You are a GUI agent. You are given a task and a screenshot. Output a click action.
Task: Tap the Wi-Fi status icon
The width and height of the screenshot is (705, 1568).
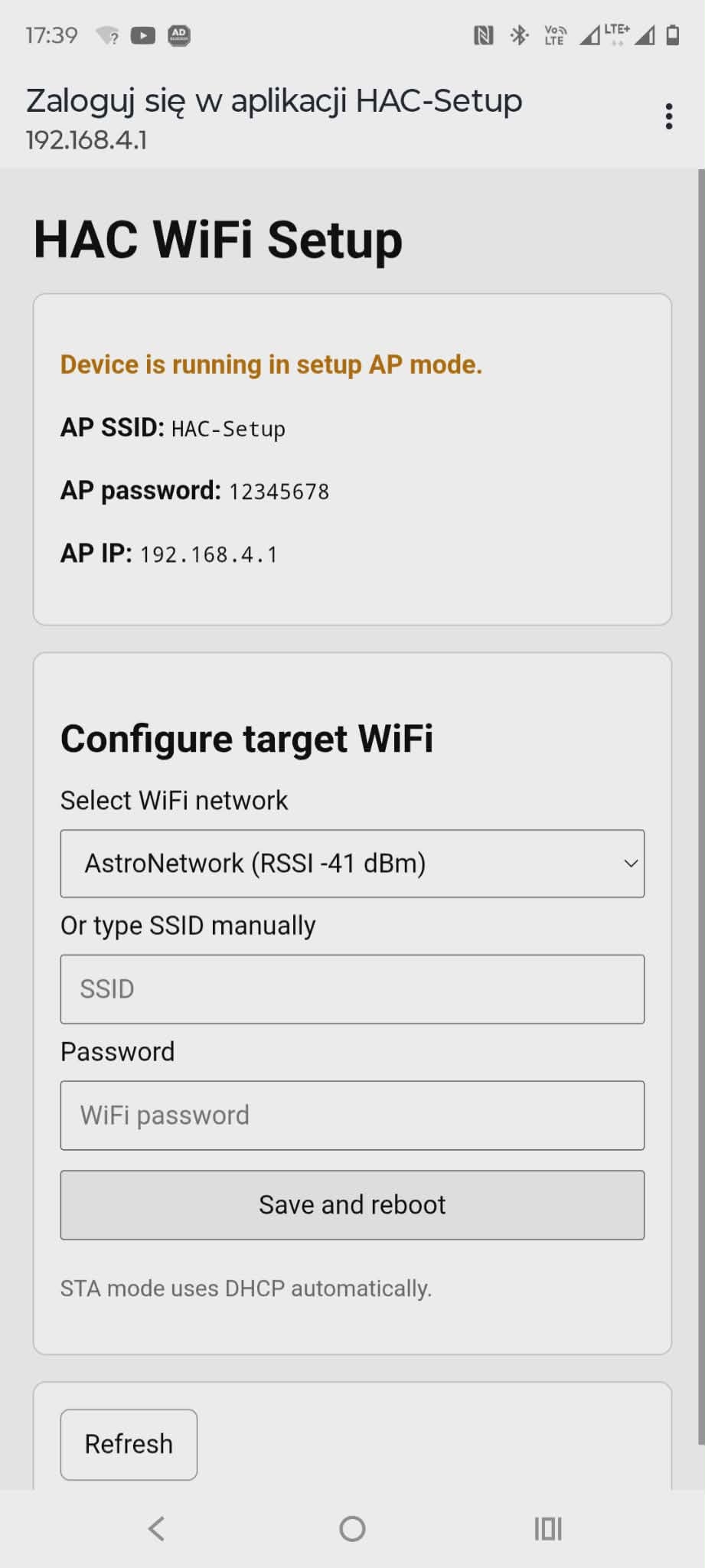point(108,35)
